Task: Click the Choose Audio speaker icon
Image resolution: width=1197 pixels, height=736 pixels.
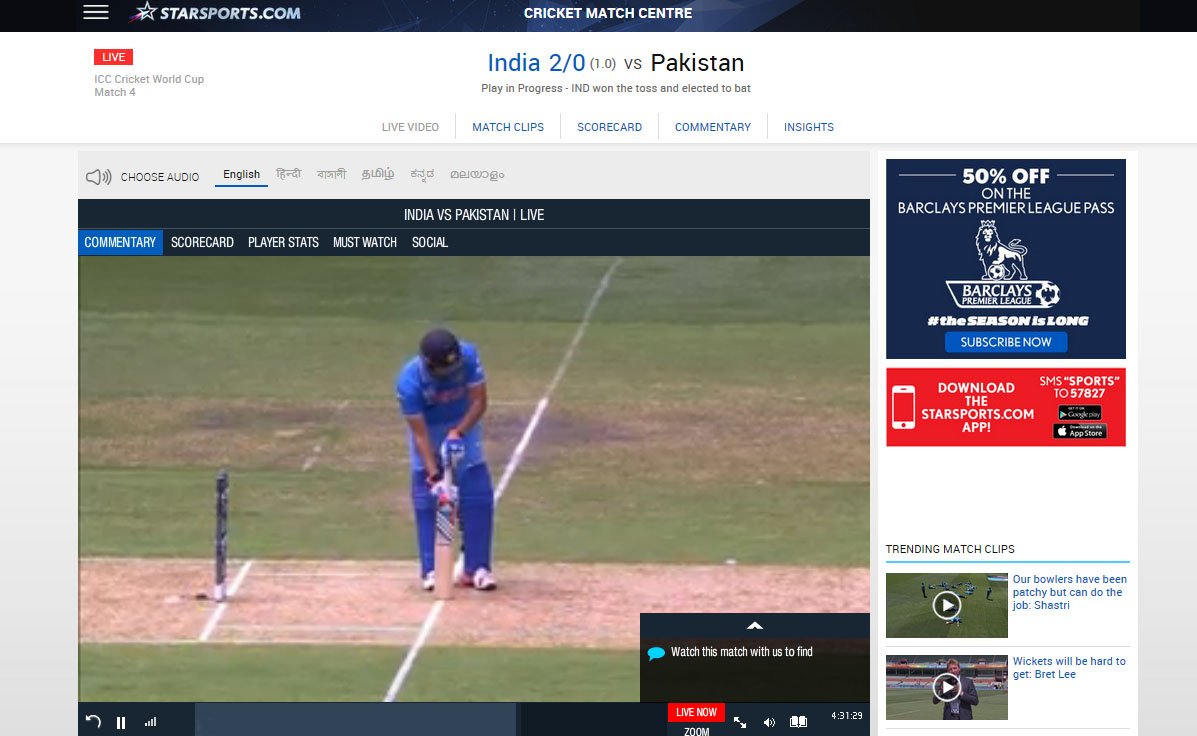Action: (x=98, y=177)
